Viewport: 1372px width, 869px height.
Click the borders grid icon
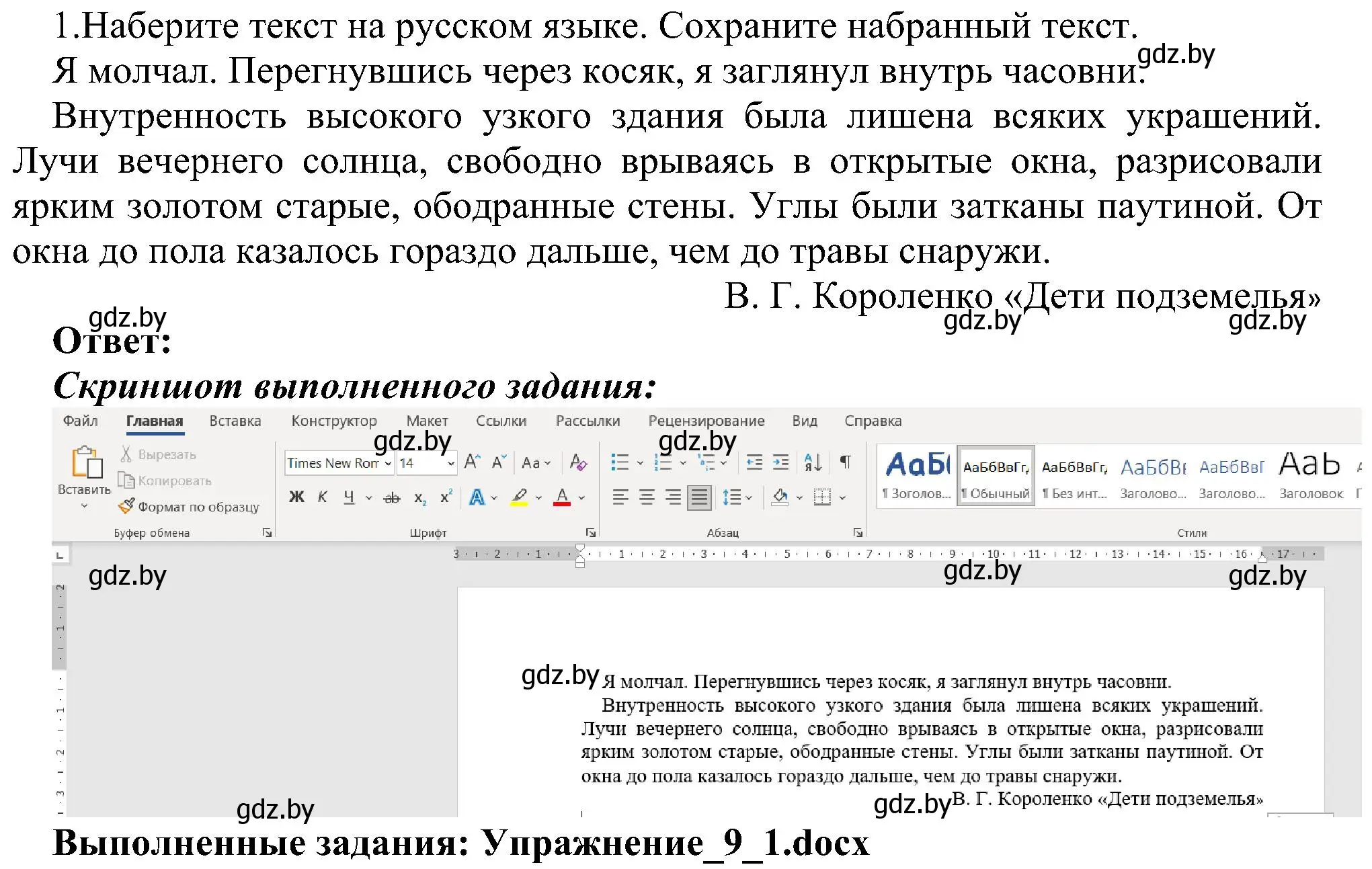pyautogui.click(x=822, y=497)
